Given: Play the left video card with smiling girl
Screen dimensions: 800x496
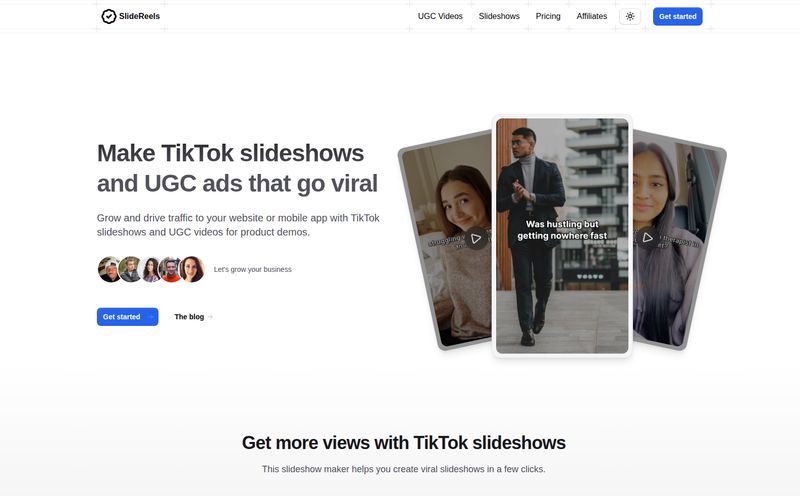Looking at the screenshot, I should pyautogui.click(x=476, y=238).
